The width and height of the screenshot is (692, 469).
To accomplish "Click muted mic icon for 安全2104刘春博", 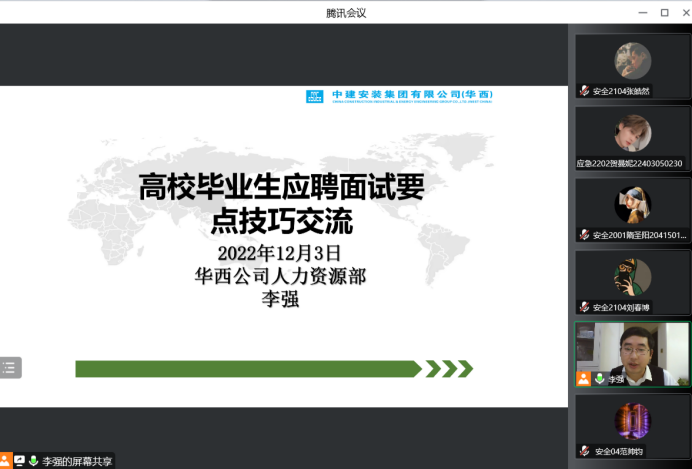I will pyautogui.click(x=584, y=307).
